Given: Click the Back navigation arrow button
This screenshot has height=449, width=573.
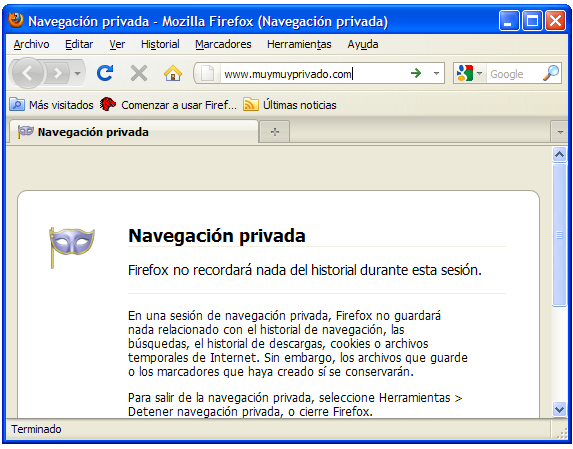Looking at the screenshot, I should pos(28,73).
